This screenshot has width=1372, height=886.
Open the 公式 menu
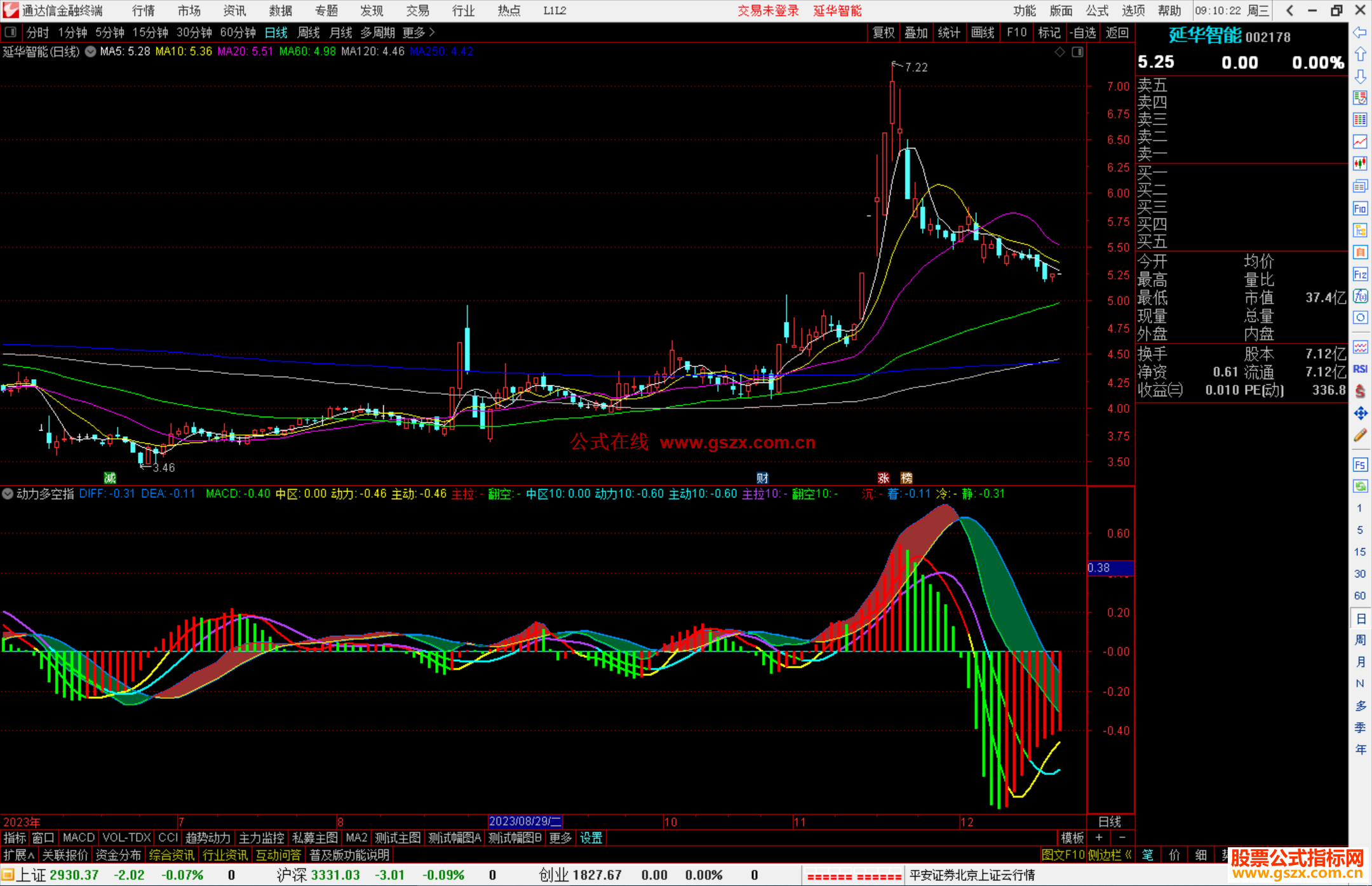(x=1096, y=11)
